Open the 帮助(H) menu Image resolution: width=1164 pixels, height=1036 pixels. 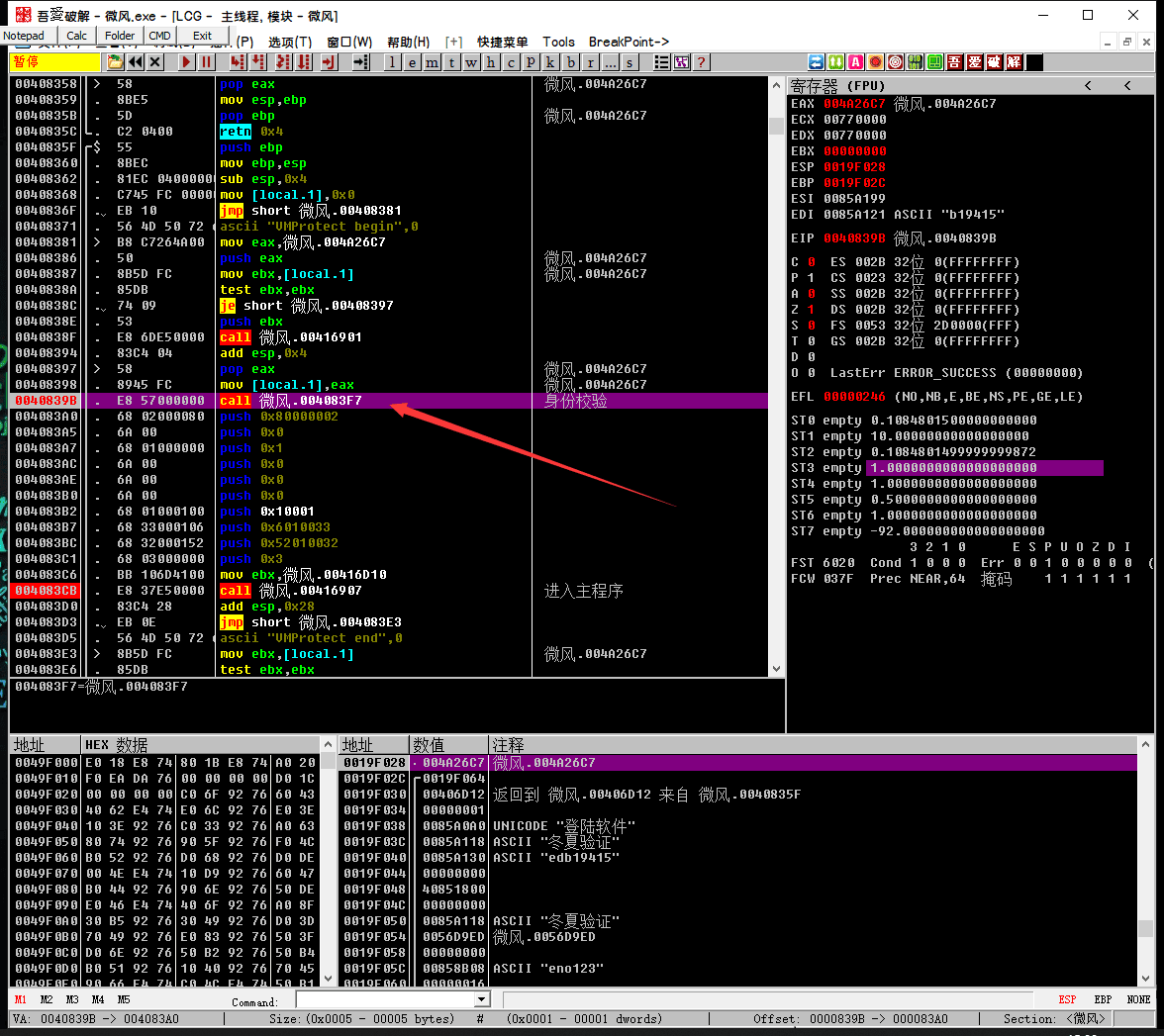(x=408, y=43)
